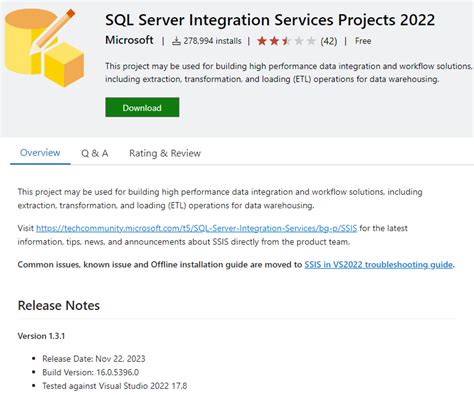Click the green Download button

pos(142,107)
